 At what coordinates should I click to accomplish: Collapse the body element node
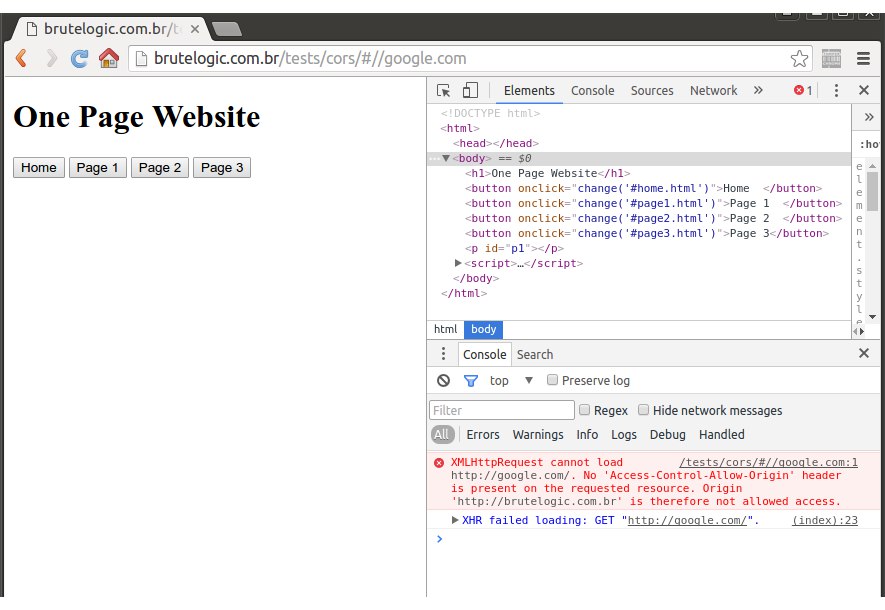pyautogui.click(x=446, y=159)
